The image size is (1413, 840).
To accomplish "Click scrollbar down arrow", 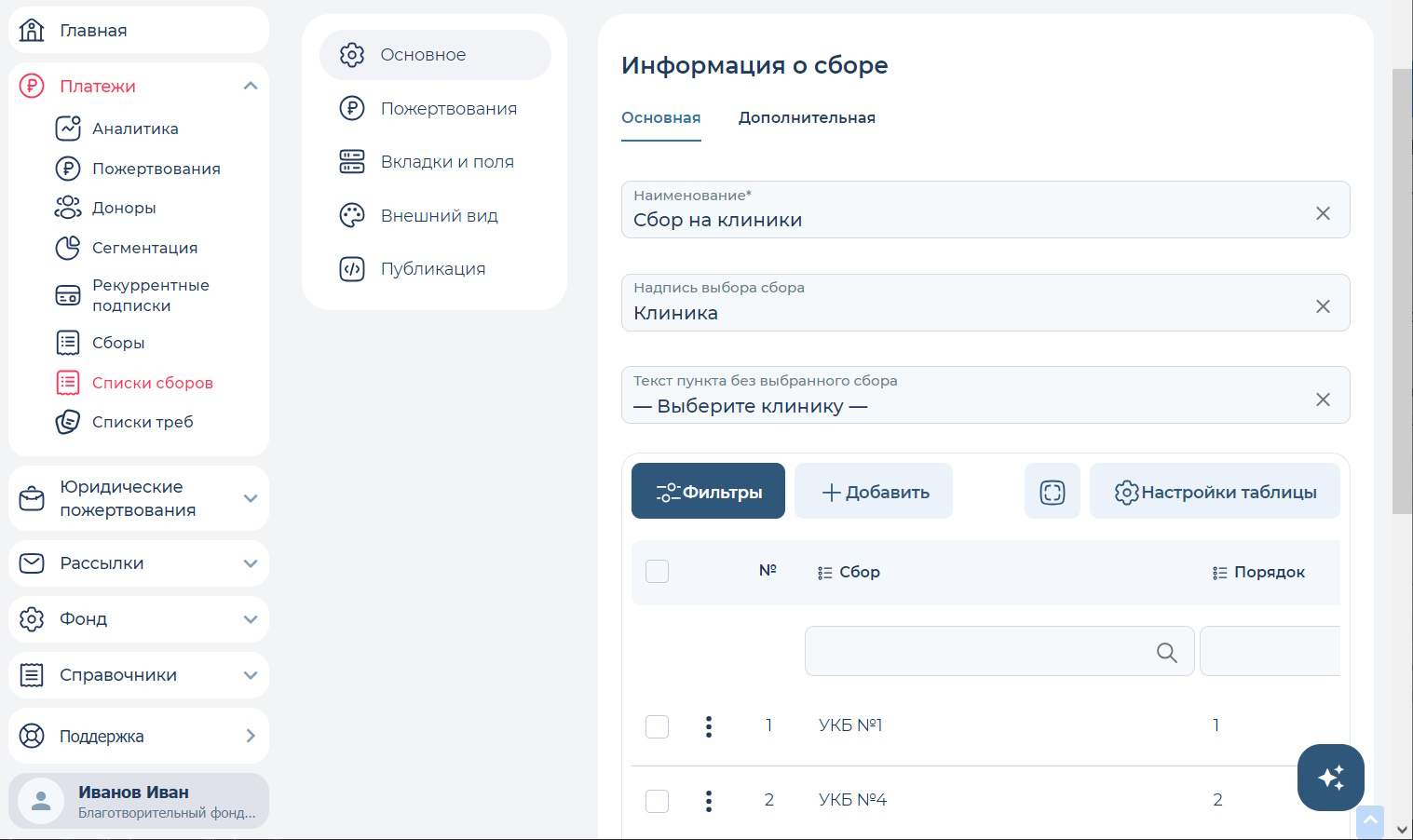I will click(x=1402, y=828).
